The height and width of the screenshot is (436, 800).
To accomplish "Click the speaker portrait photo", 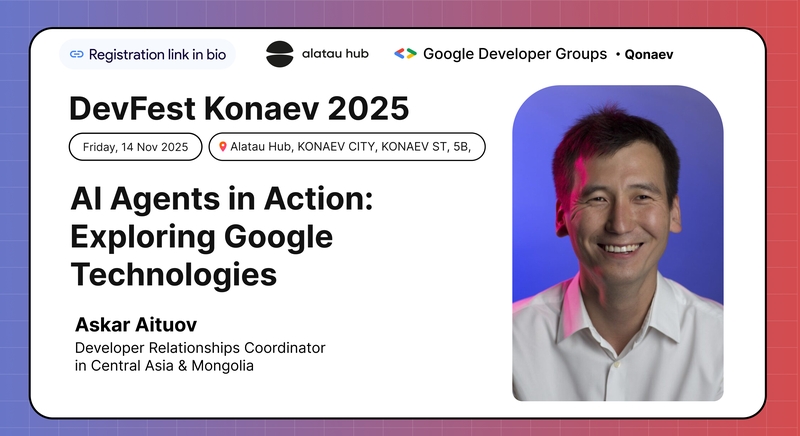I will click(x=617, y=243).
